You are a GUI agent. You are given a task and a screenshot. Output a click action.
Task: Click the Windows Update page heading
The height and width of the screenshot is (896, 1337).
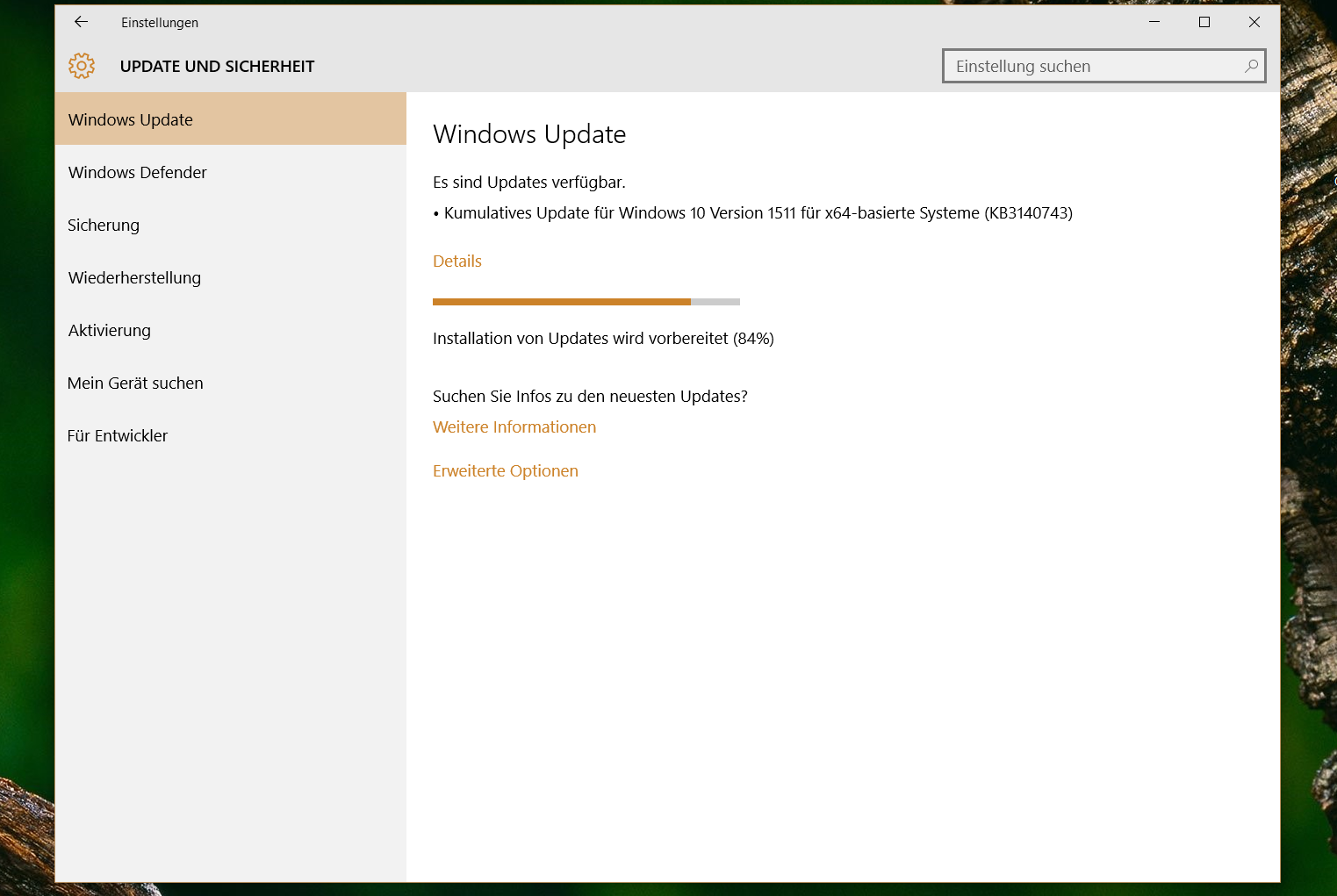[x=529, y=134]
